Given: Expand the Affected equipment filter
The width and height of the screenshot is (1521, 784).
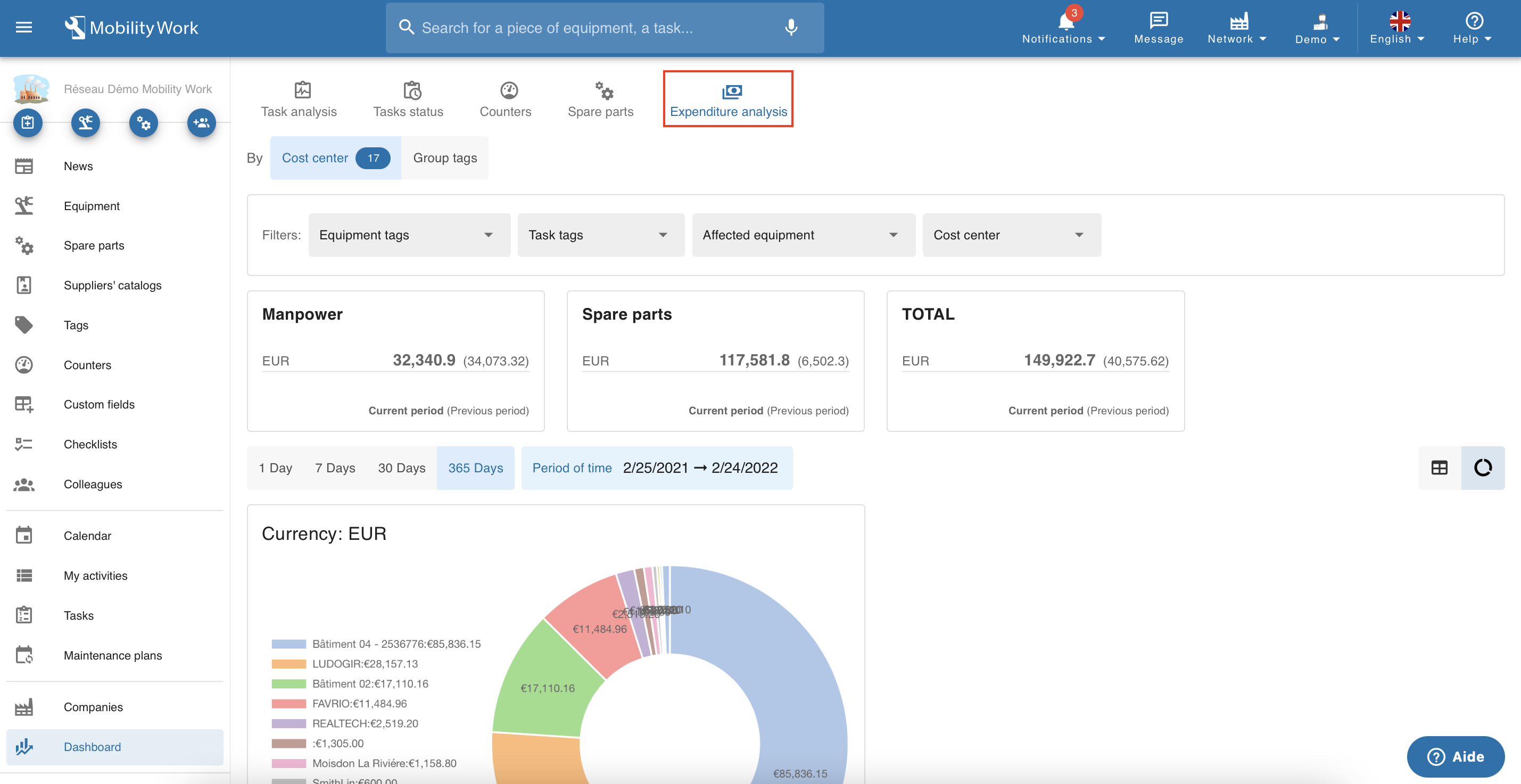Looking at the screenshot, I should coord(804,235).
